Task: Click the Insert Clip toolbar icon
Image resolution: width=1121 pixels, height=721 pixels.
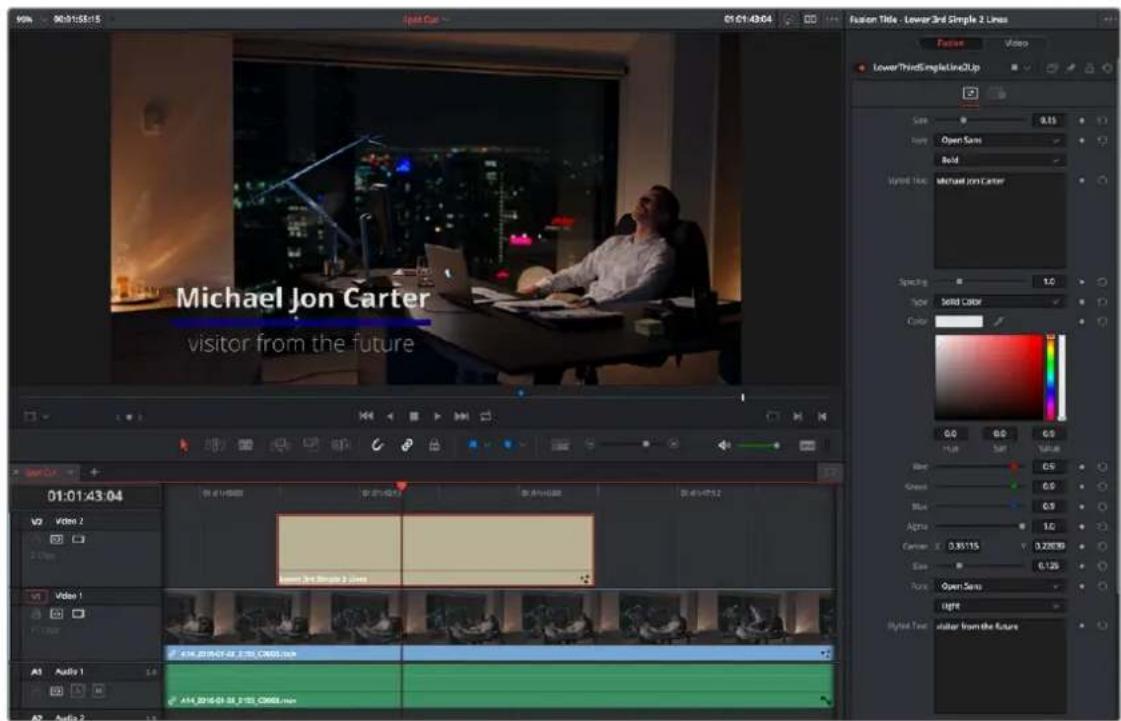Action: coord(279,445)
